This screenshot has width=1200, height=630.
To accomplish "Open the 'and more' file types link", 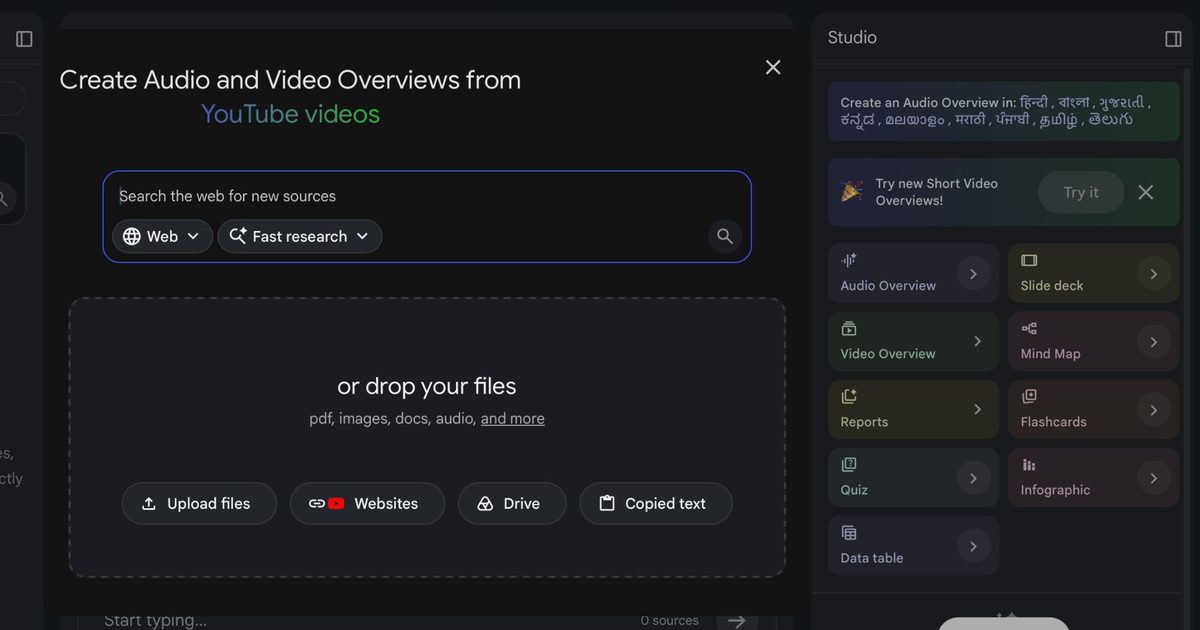I will 513,419.
